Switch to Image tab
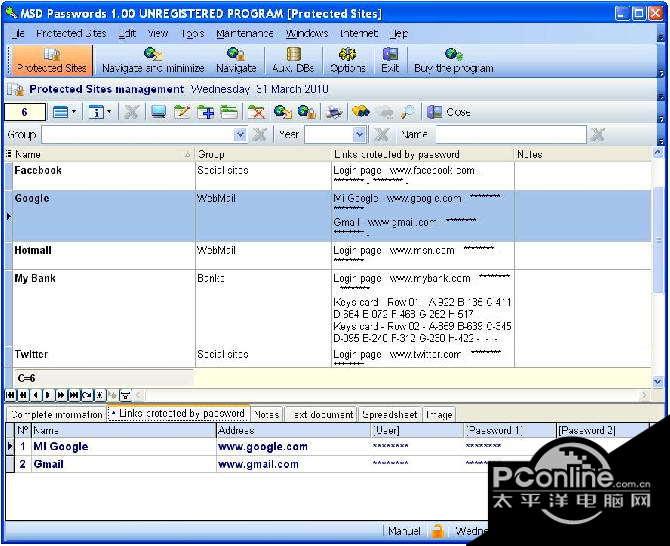Screen dimensions: 670x546 click(x=439, y=414)
